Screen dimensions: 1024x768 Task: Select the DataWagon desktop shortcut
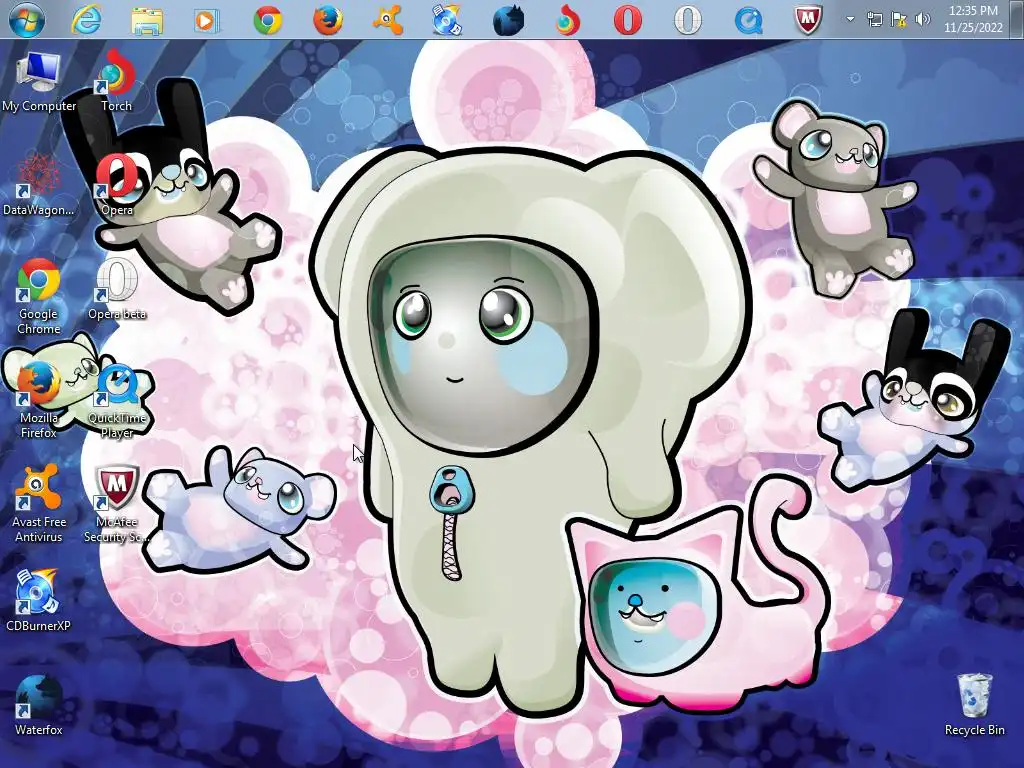click(39, 185)
